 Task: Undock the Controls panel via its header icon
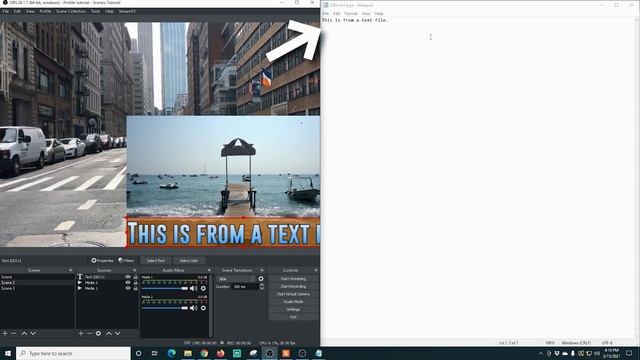click(x=316, y=270)
